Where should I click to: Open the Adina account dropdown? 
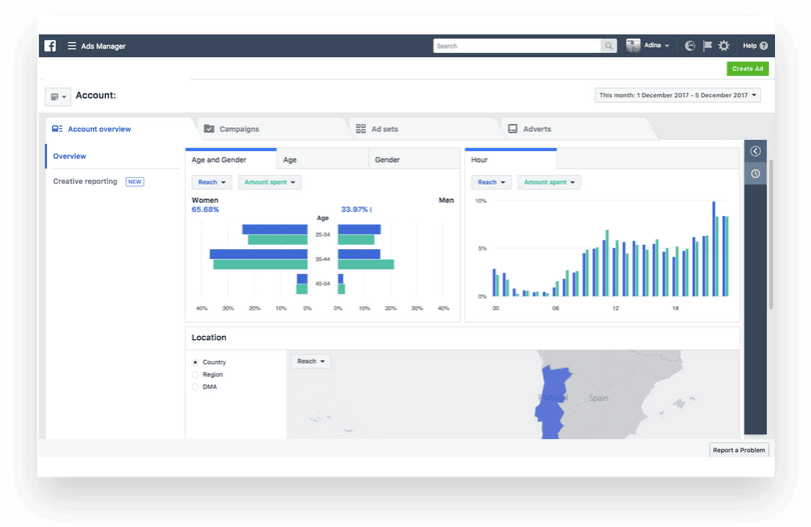656,46
